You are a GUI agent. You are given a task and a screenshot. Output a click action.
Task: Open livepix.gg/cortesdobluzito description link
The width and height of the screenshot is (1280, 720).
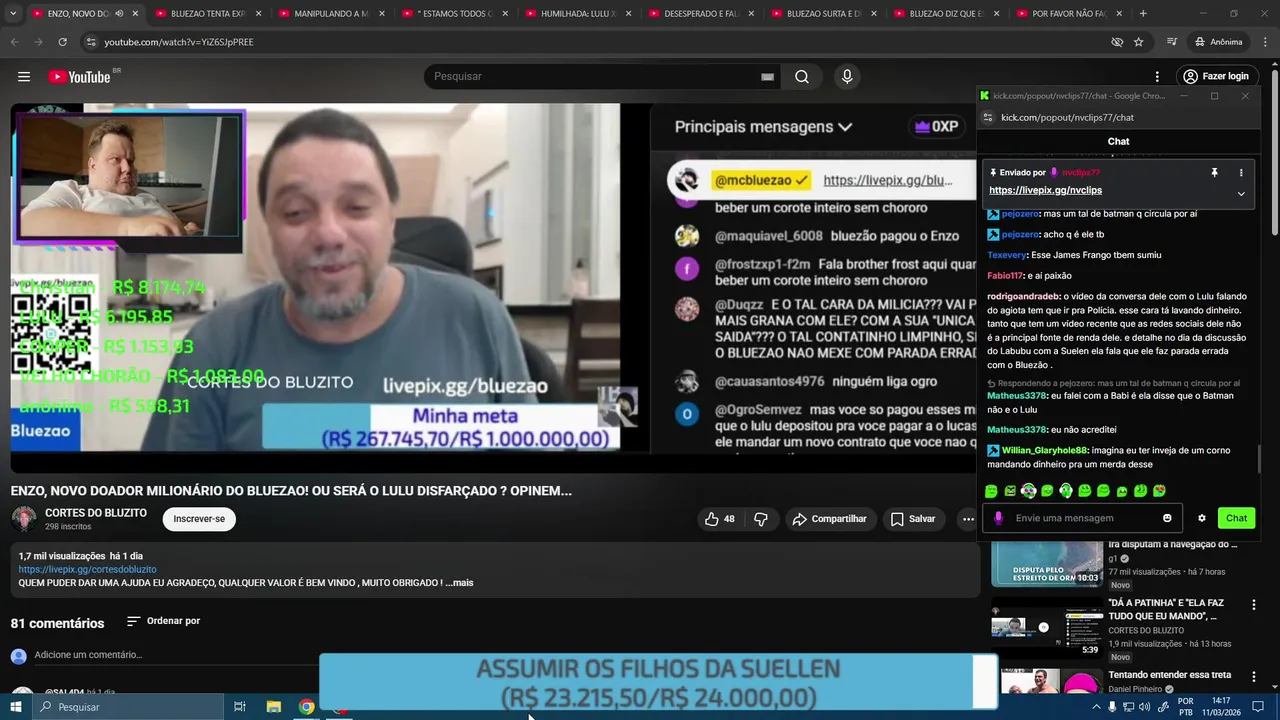click(87, 570)
